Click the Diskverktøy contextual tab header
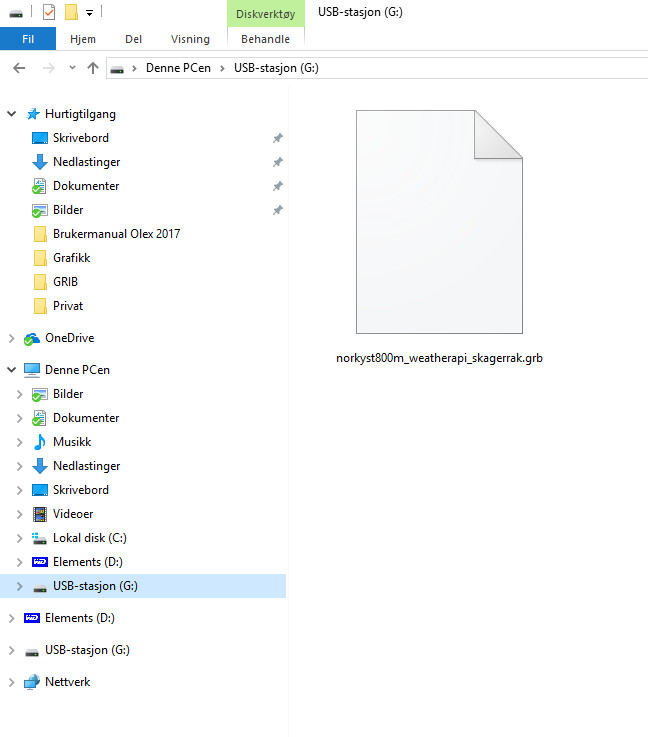The height and width of the screenshot is (737, 648). coord(265,14)
